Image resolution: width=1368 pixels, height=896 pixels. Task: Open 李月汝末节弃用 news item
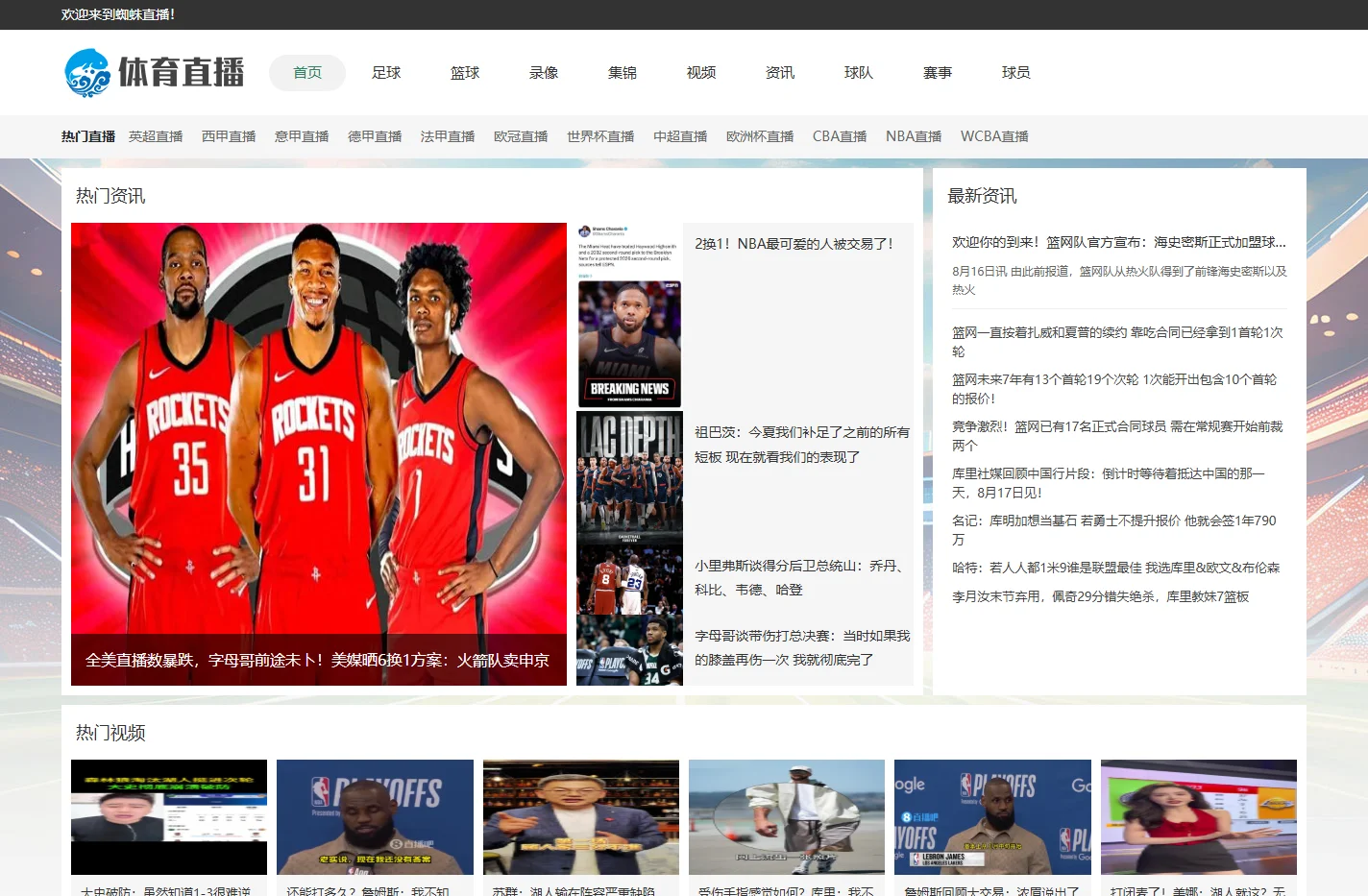pyautogui.click(x=1101, y=596)
